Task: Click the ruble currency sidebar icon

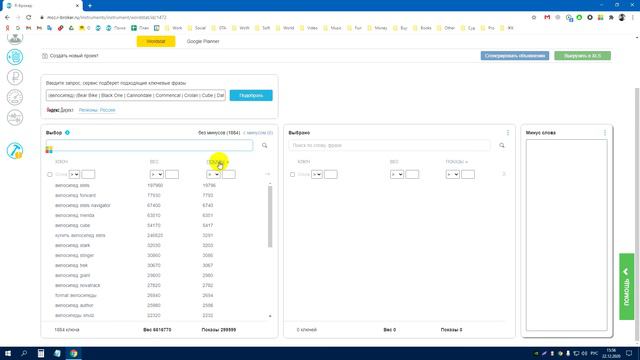Action: 15,77
